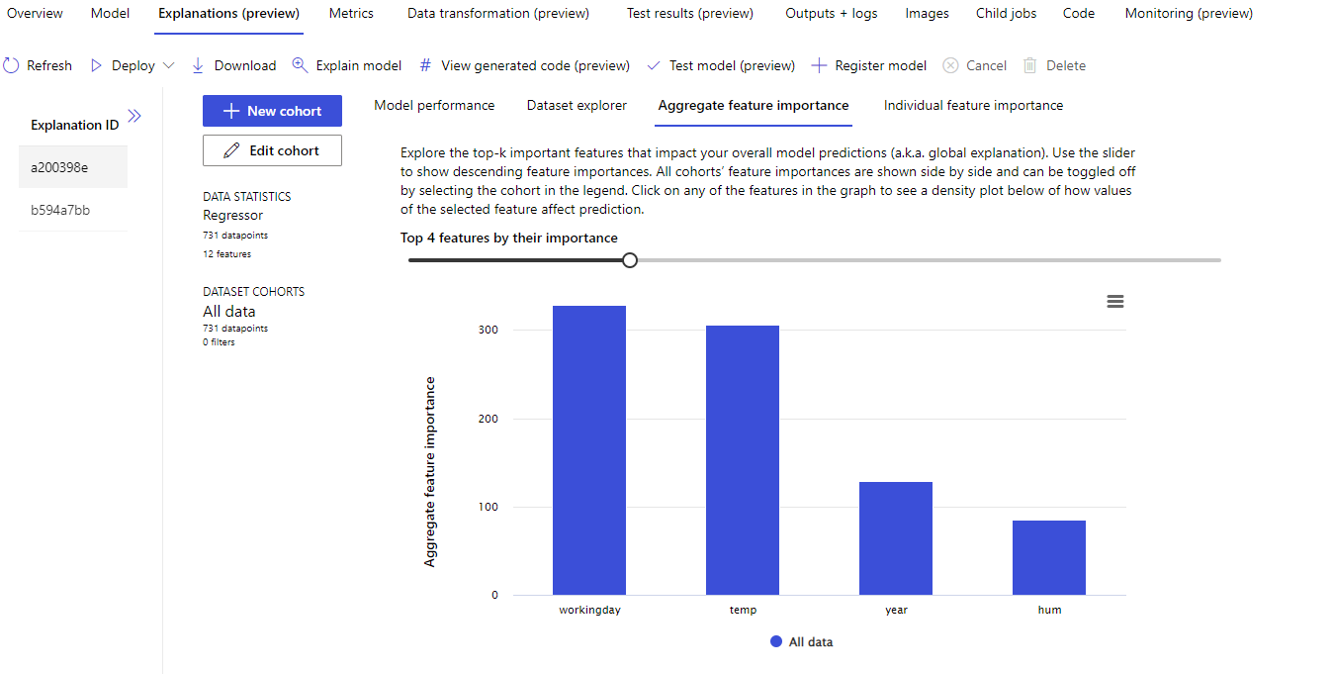Click the Explain model magnifier icon
1320x674 pixels.
point(299,65)
